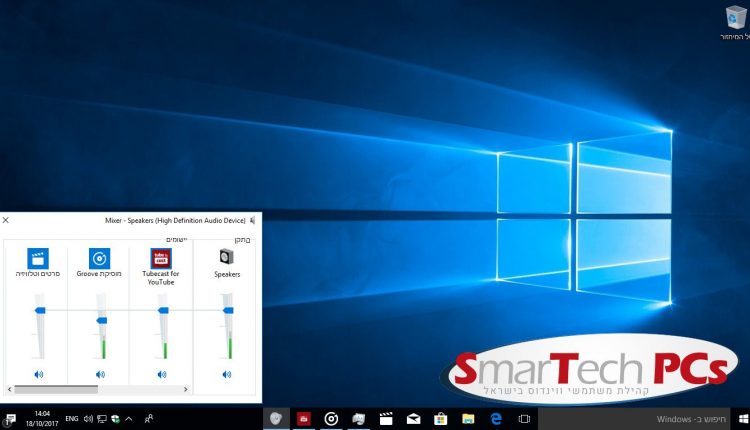750x430 pixels.
Task: Switch to Groove Music on the taskbar
Action: (x=331, y=419)
